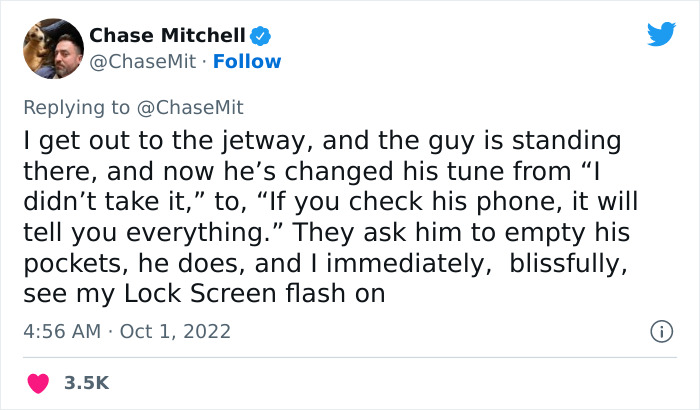This screenshot has height=410, width=700.
Task: Click the 4:56 AM timestamp
Action: 60,331
